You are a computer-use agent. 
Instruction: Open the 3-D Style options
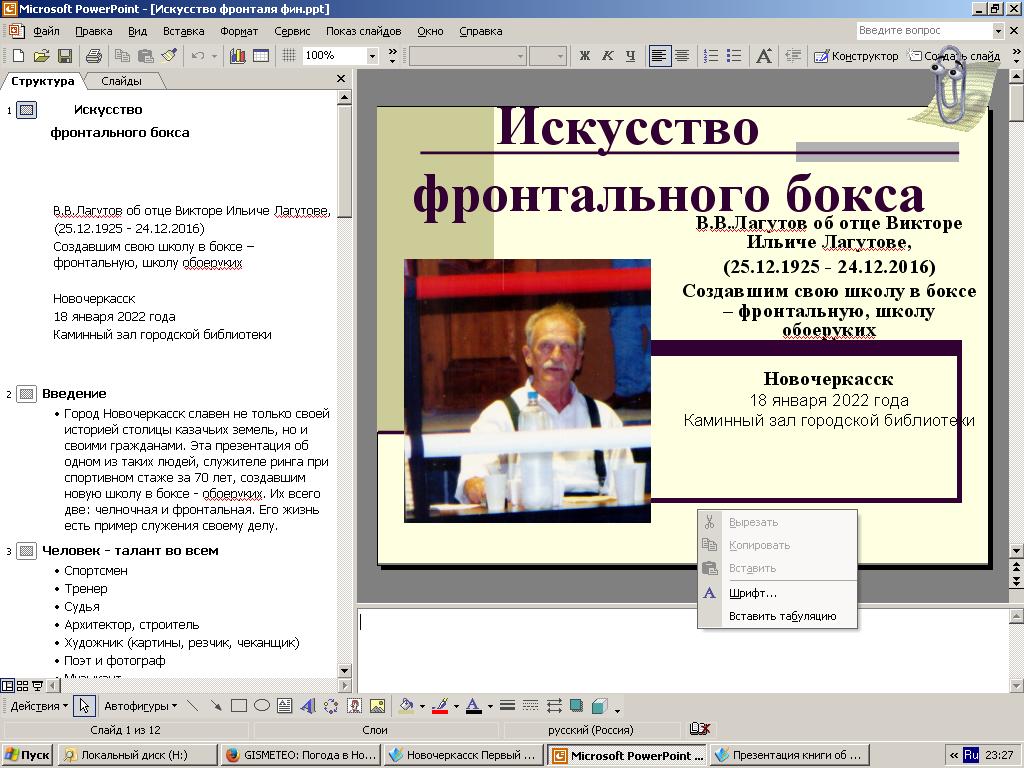click(600, 706)
